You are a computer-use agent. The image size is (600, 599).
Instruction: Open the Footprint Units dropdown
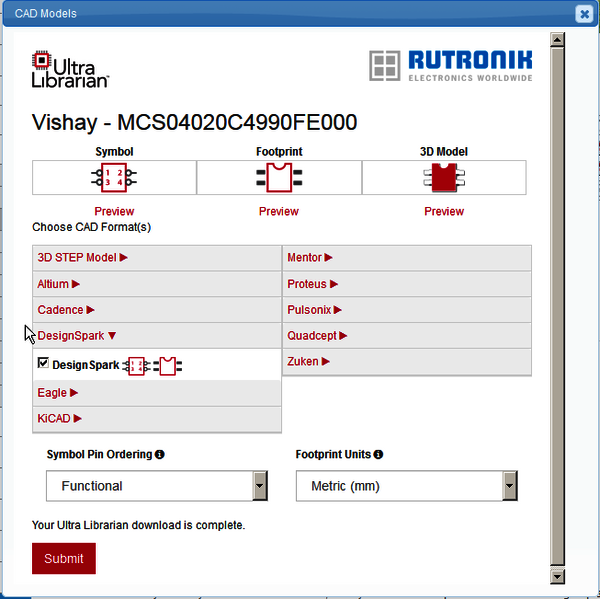point(407,486)
